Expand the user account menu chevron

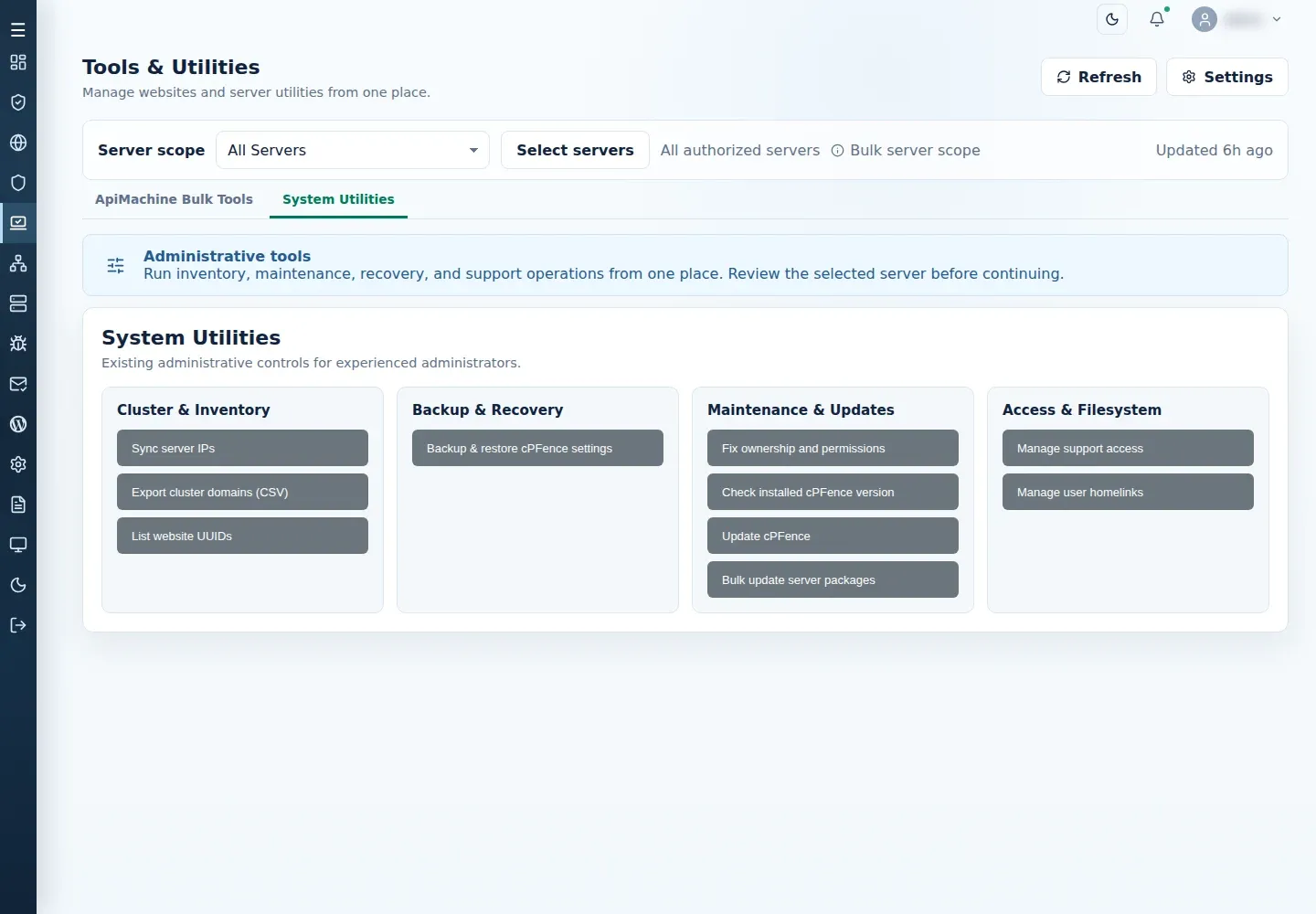click(x=1277, y=19)
